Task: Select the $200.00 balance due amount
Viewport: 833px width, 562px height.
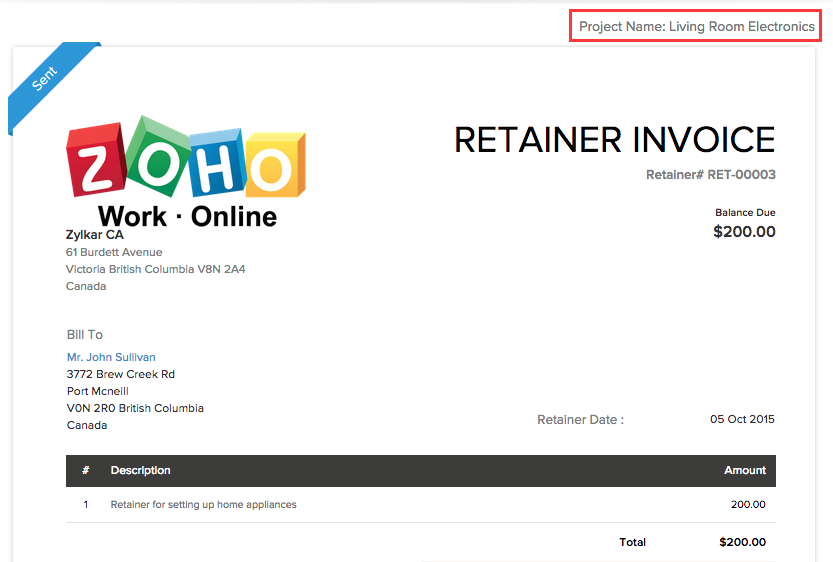Action: pos(744,232)
